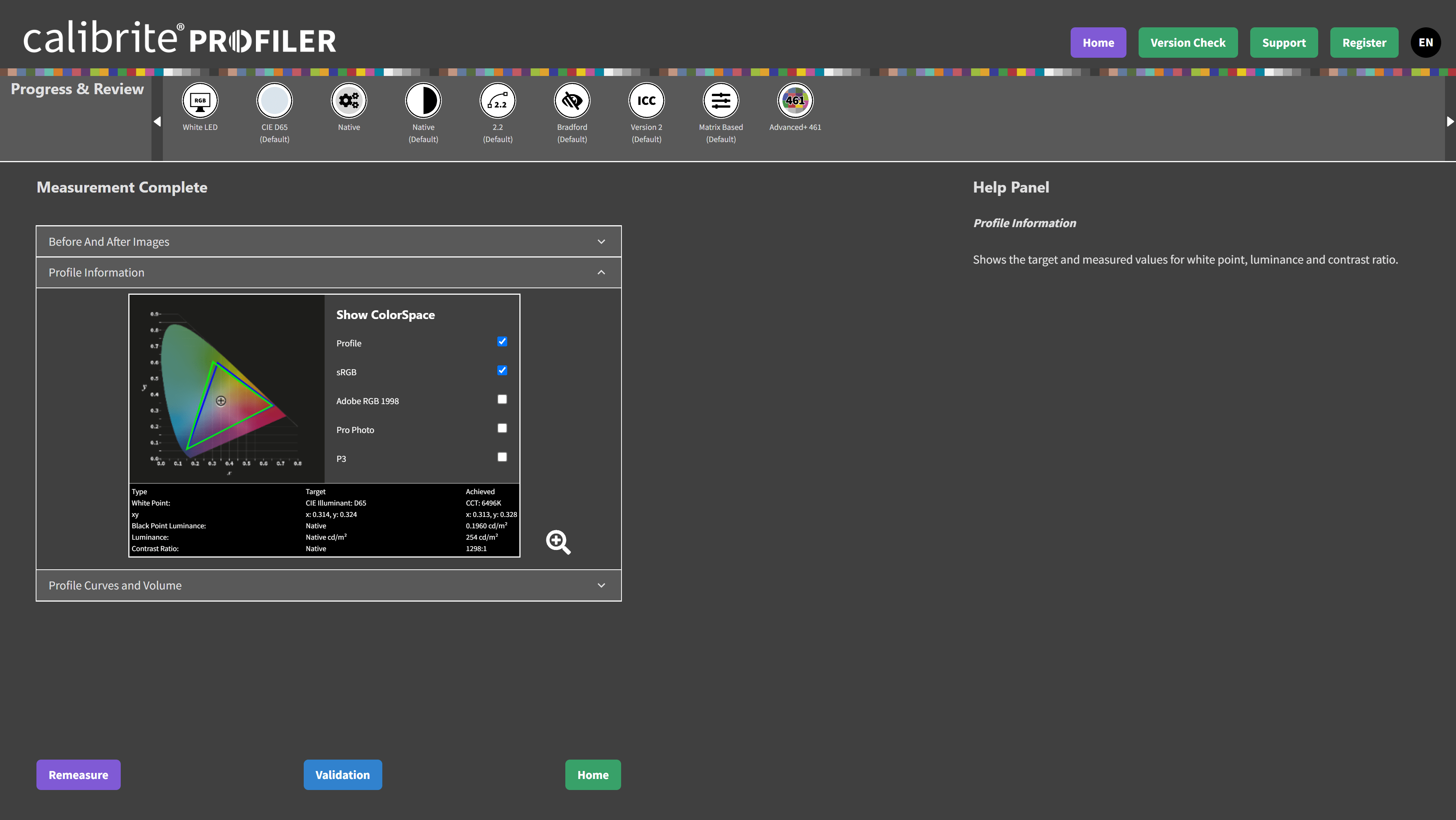Screen dimensions: 1456x820
Task: Click the achieved CCT: 6496K value
Action: click(x=483, y=503)
